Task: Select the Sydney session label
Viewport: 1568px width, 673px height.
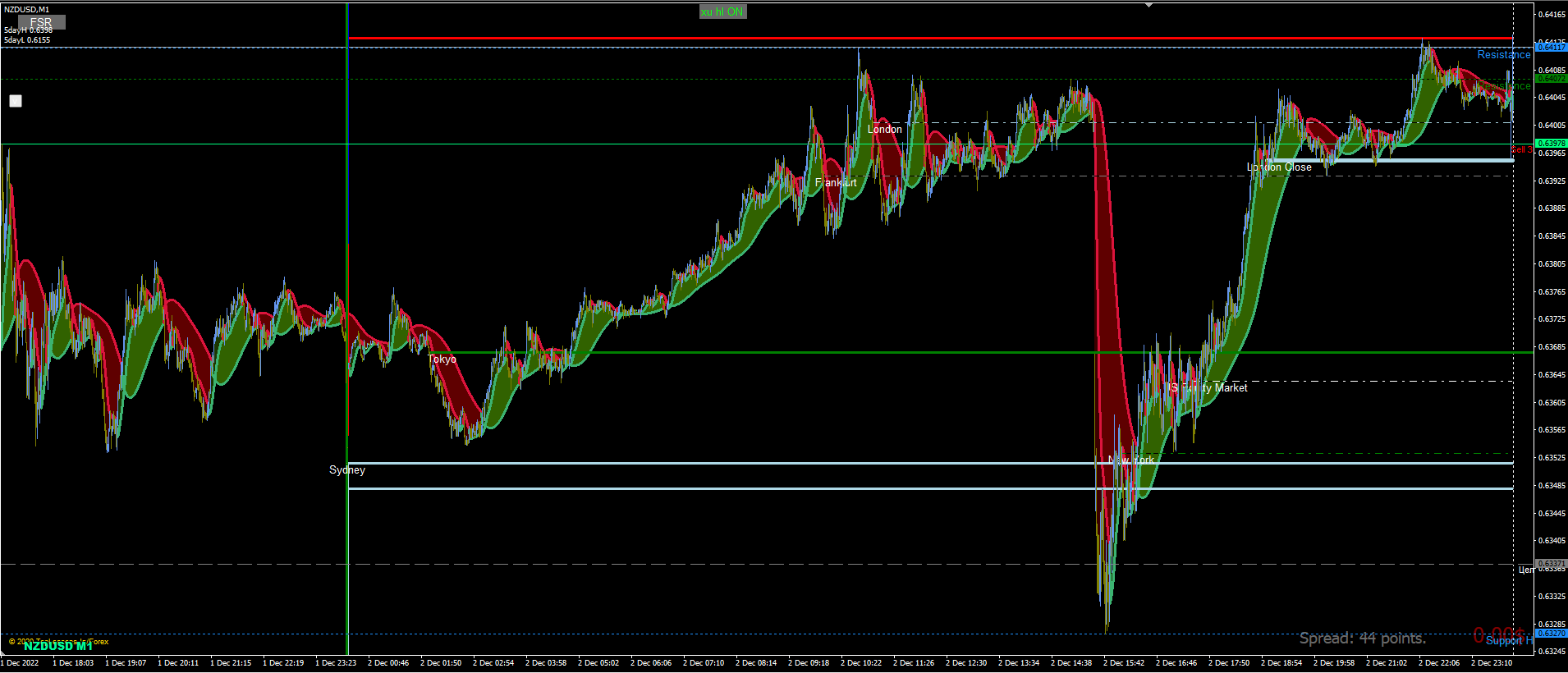Action: click(347, 469)
